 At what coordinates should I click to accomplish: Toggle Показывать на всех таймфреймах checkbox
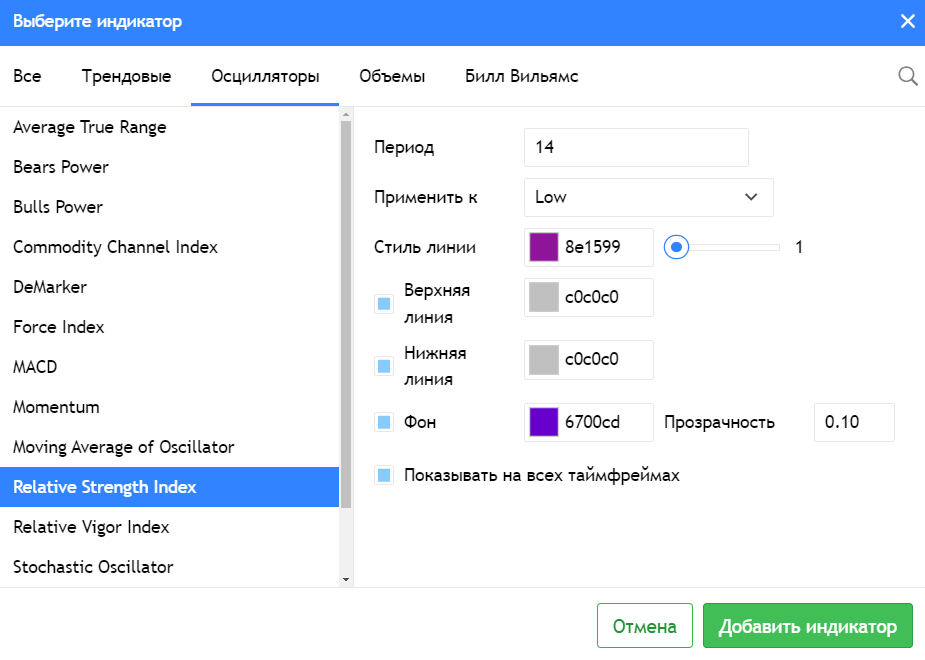(x=384, y=475)
